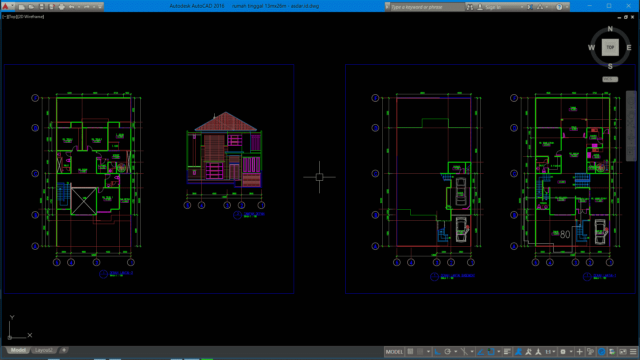Click the keyword search field
640x360 pixels.
coord(427,7)
